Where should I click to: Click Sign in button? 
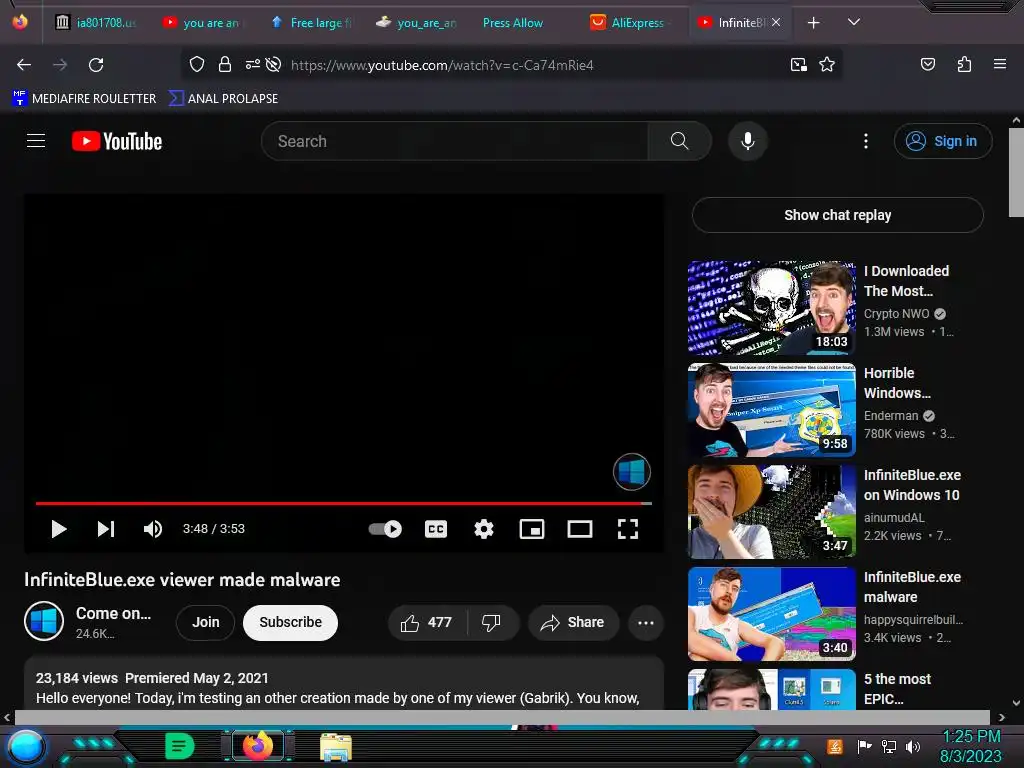pos(943,141)
